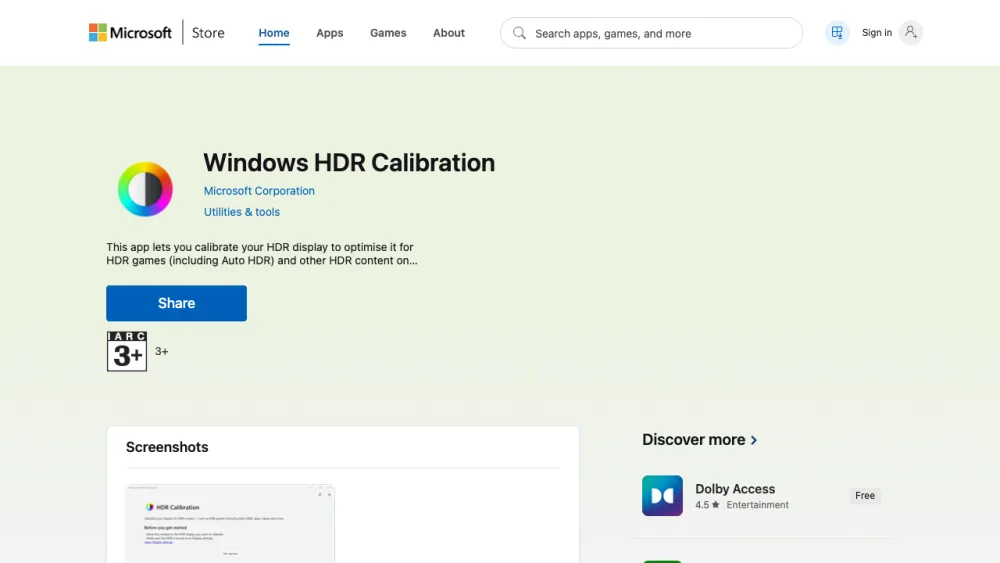Click the Share button

pos(177,303)
